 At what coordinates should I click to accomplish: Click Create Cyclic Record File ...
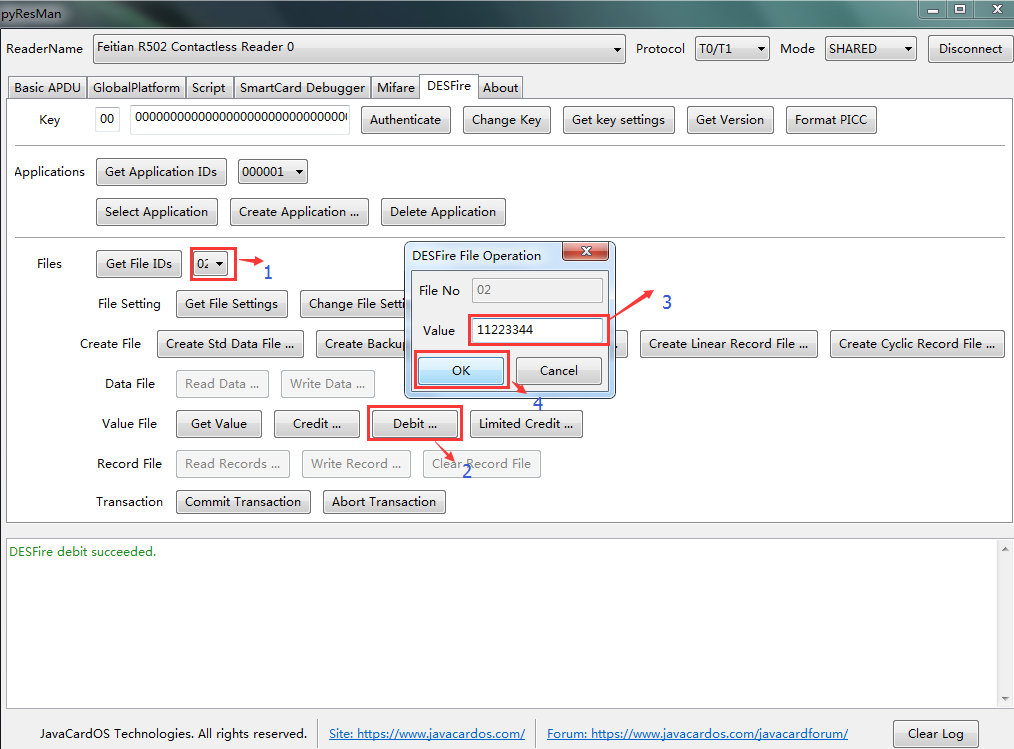tap(917, 343)
